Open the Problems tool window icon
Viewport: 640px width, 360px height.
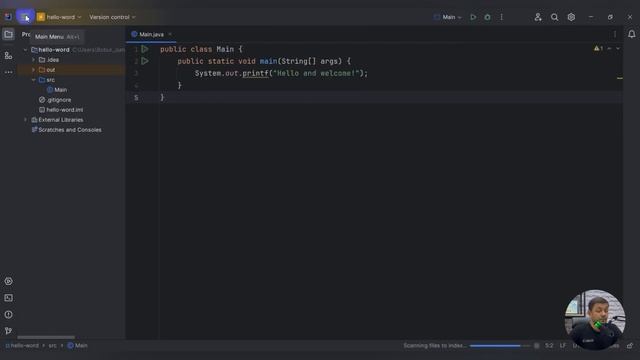[8, 315]
